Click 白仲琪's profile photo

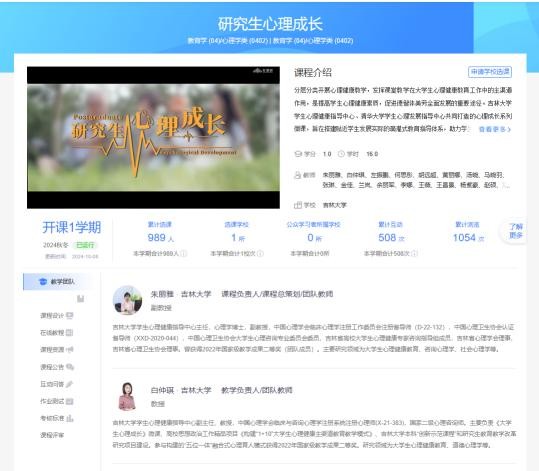pyautogui.click(x=127, y=396)
